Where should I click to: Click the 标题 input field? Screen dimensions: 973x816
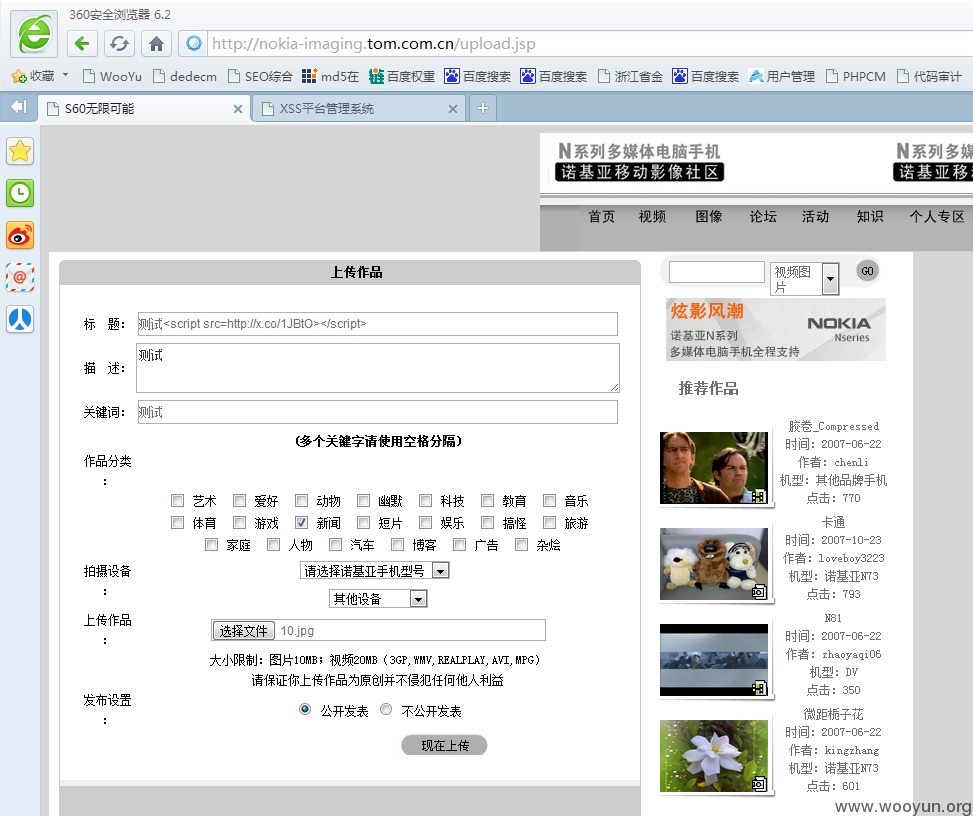point(377,324)
